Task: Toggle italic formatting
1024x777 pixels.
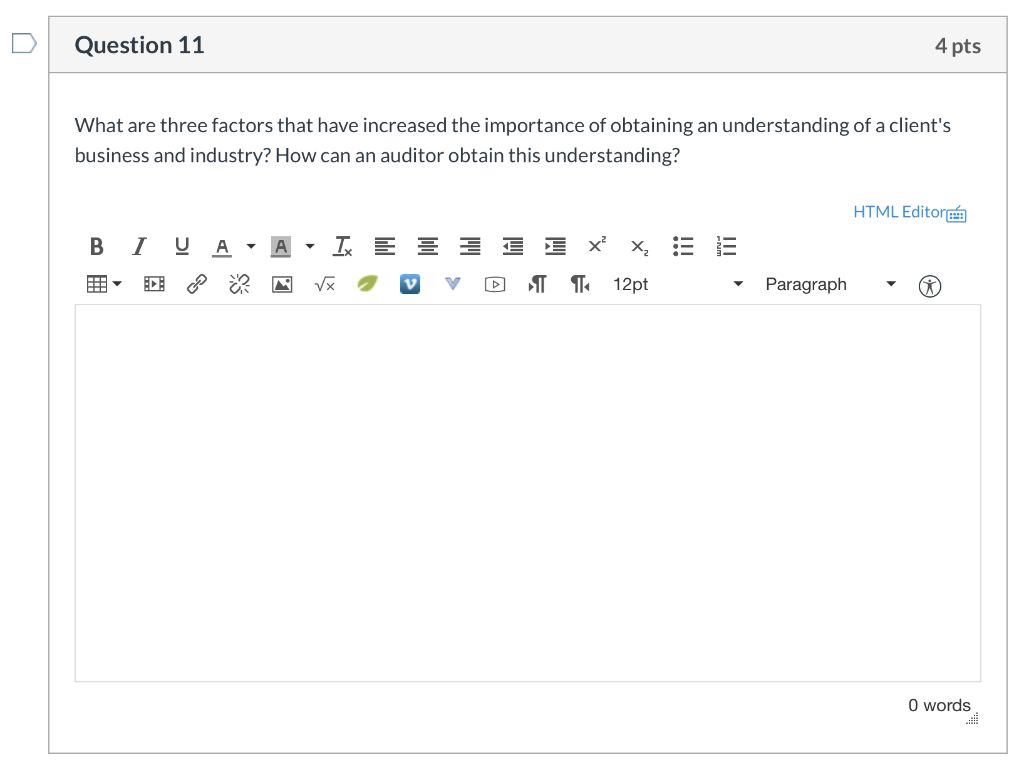Action: coord(139,246)
